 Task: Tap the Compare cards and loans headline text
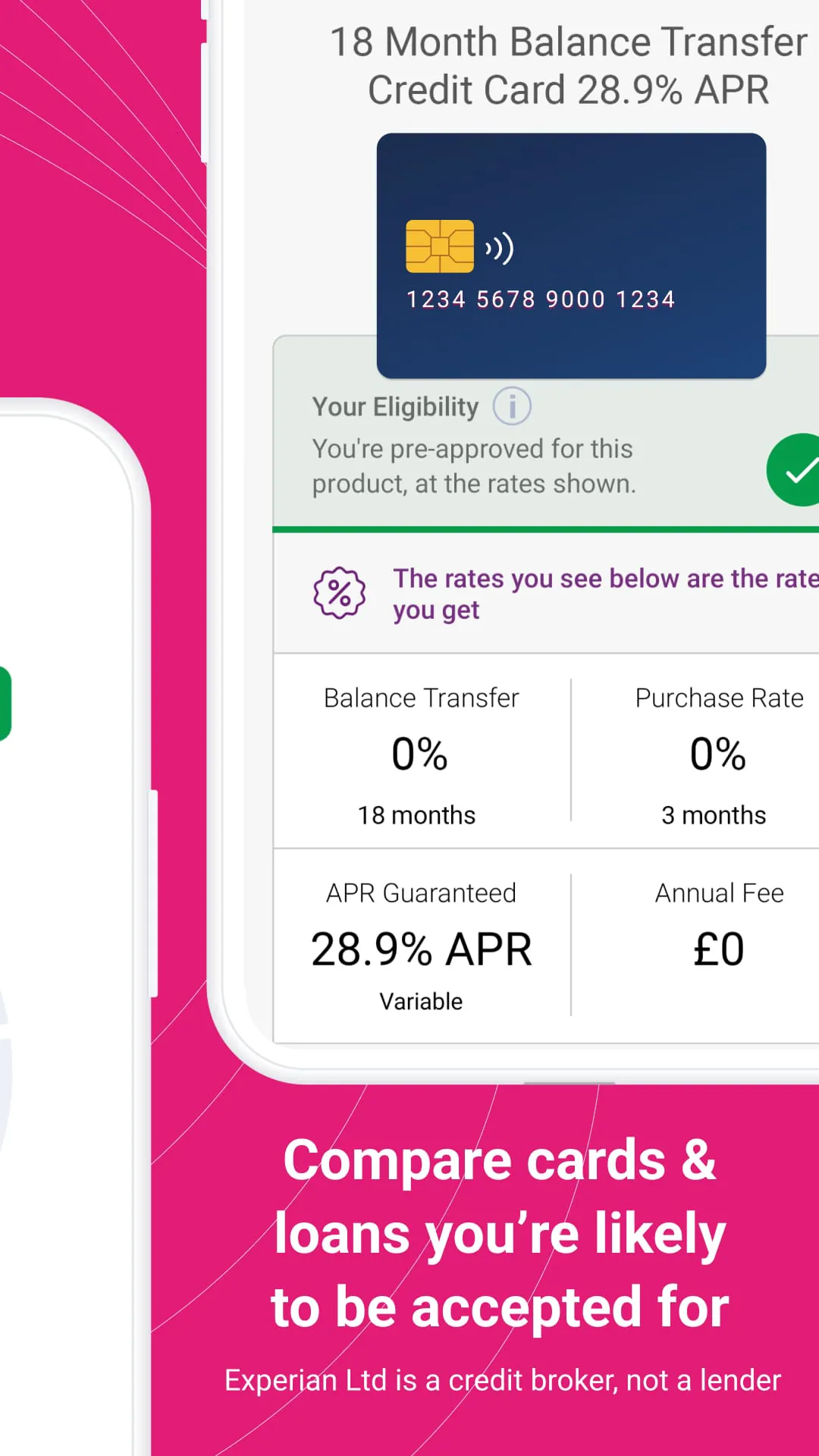500,1232
